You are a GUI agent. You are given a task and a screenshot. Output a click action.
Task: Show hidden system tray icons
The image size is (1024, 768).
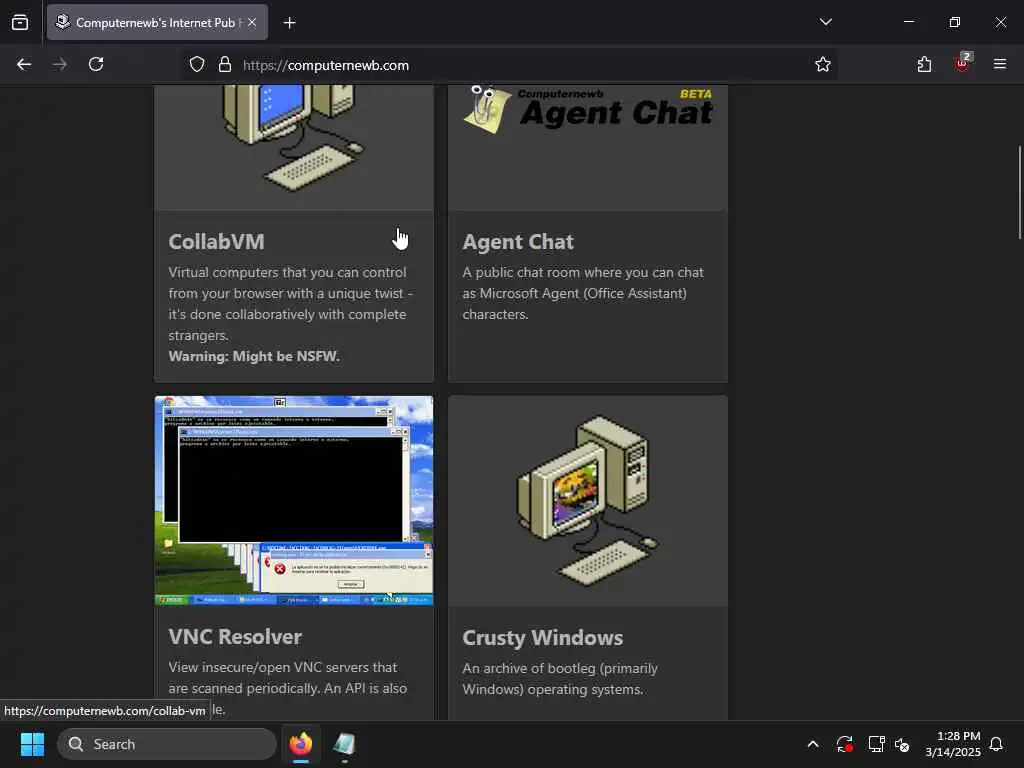[813, 744]
